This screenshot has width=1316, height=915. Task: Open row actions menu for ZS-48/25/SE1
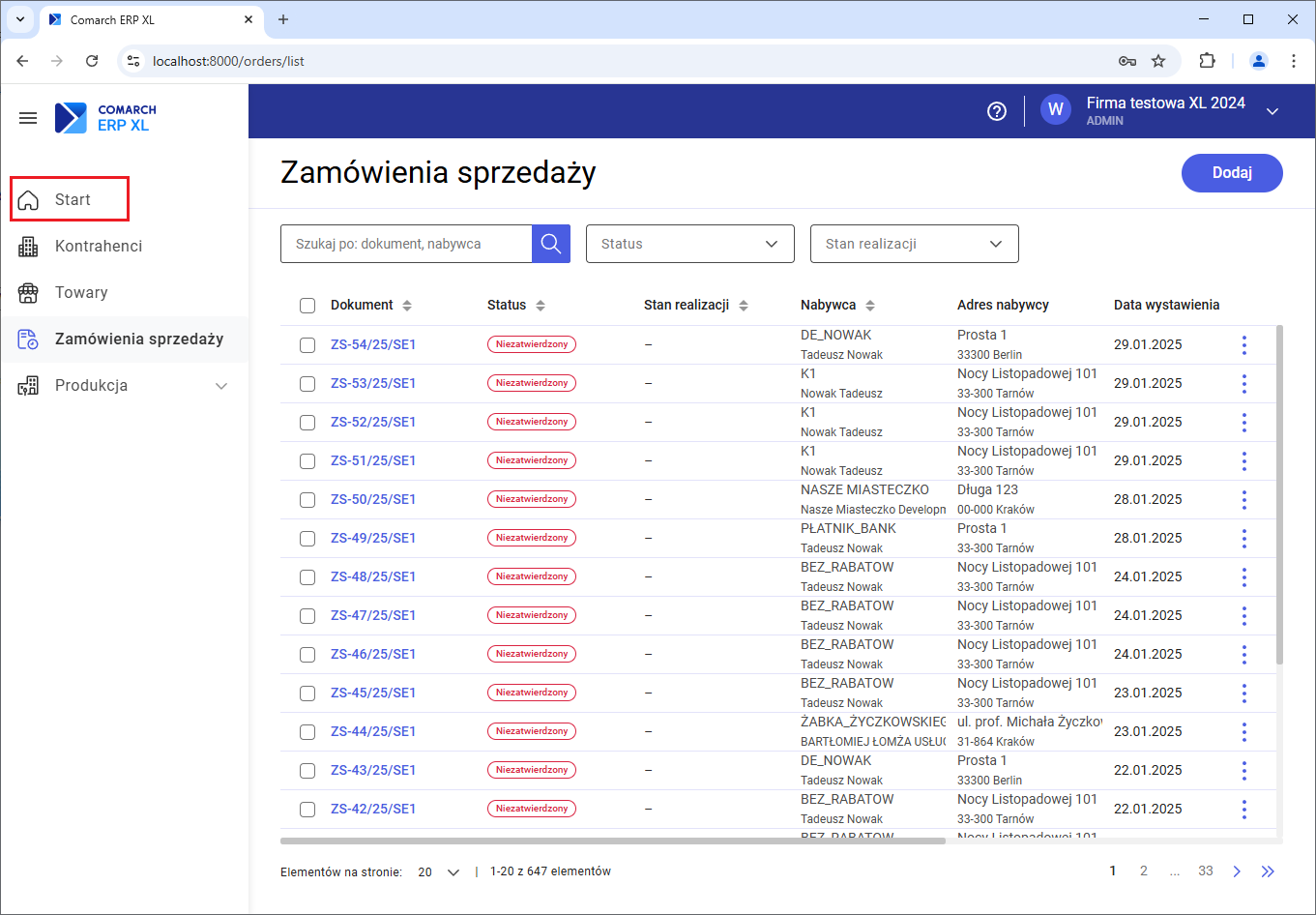(1244, 576)
